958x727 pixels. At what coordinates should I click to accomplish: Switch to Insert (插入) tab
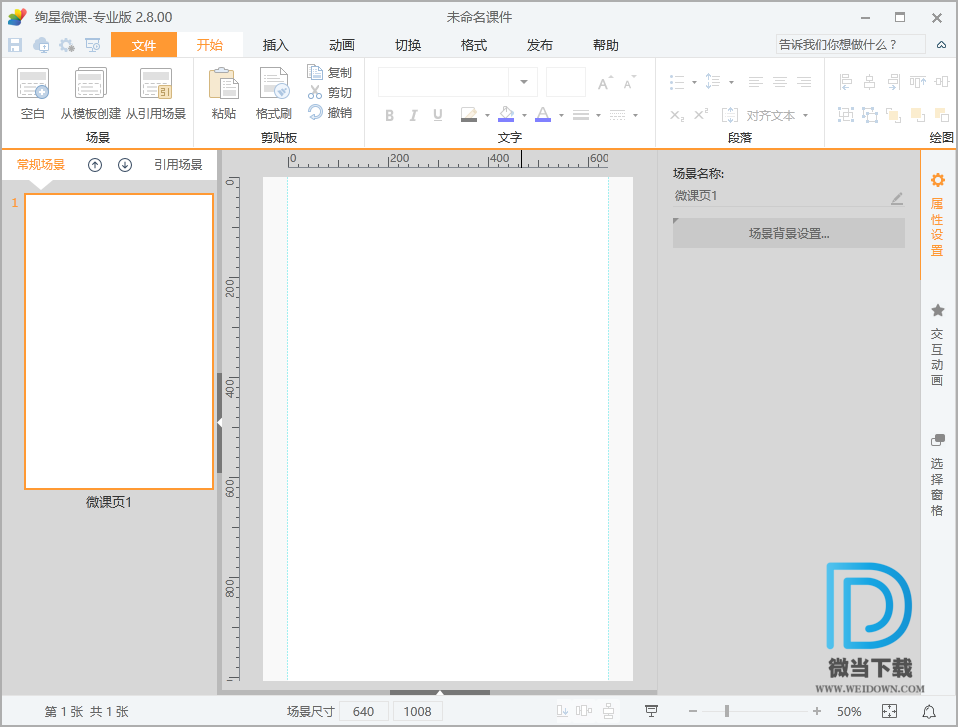276,45
